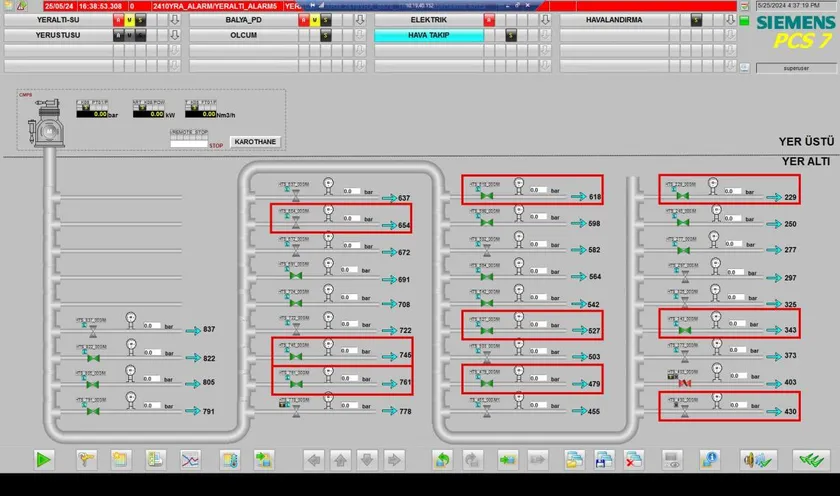Click the pressure gauge on line 618

tap(518, 182)
